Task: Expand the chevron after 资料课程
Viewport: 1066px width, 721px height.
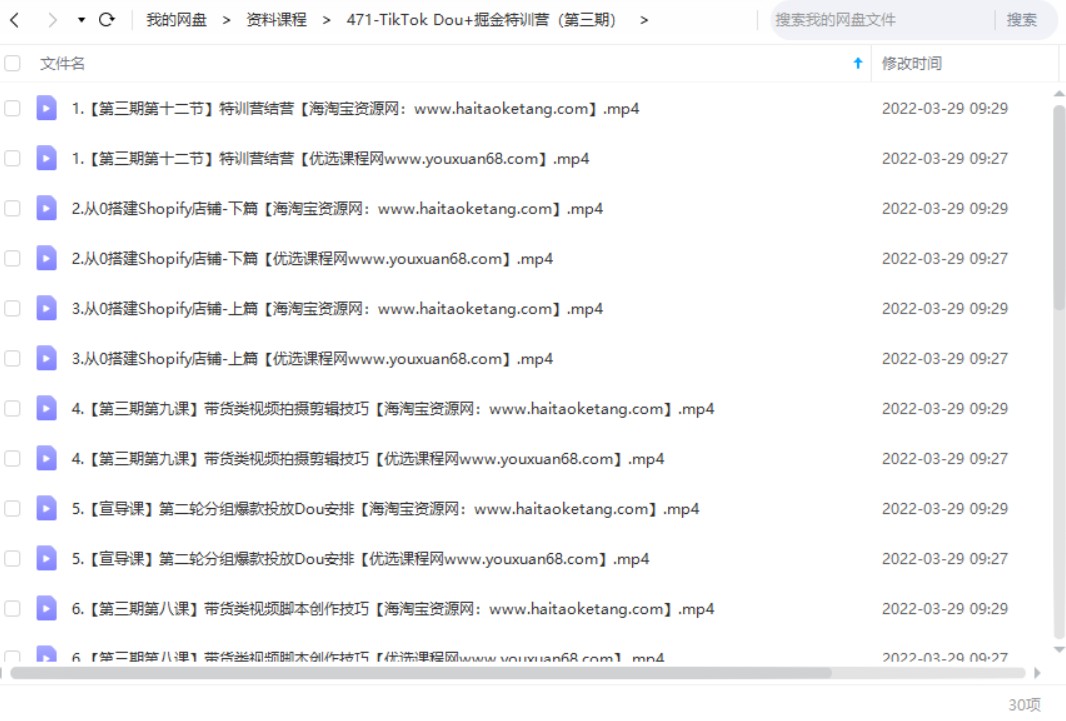Action: 326,20
